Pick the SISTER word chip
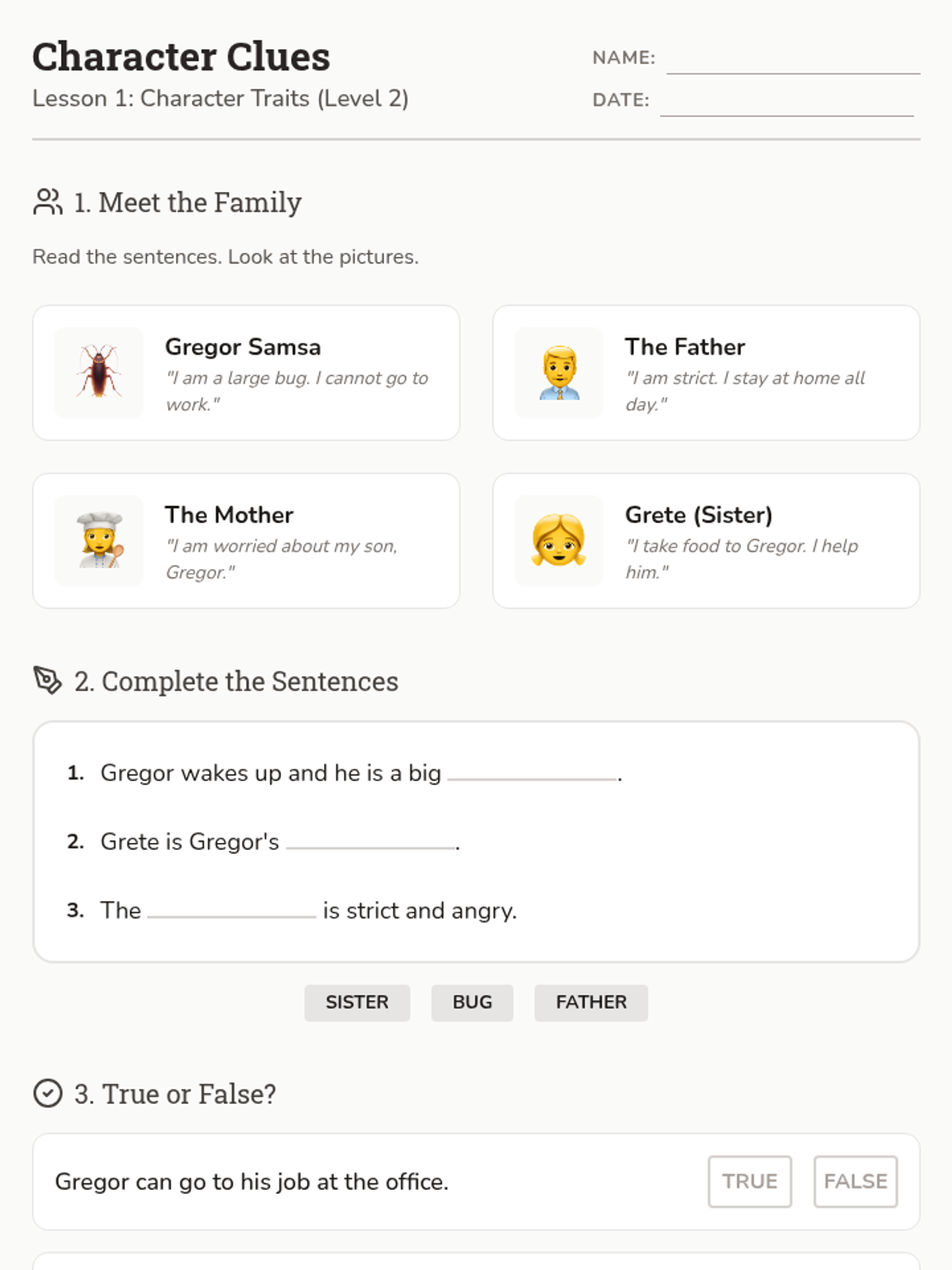This screenshot has height=1270, width=952. tap(357, 1003)
